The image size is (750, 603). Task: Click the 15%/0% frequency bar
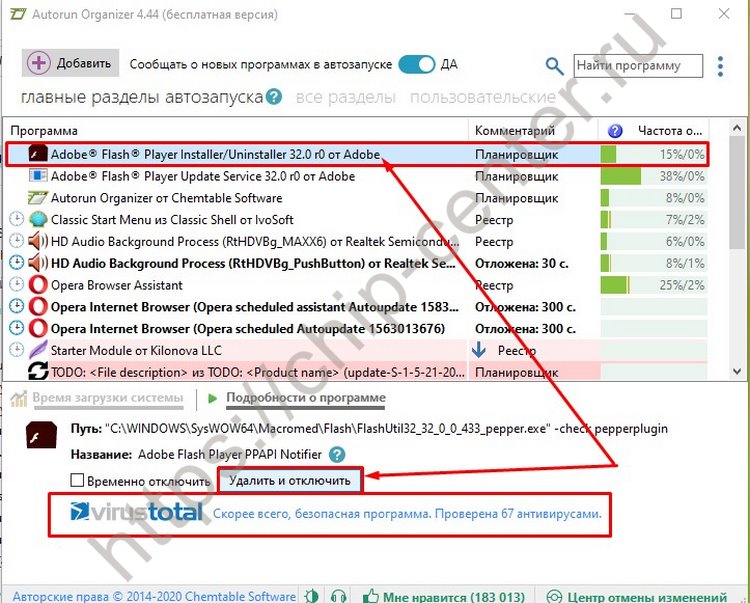pyautogui.click(x=653, y=154)
